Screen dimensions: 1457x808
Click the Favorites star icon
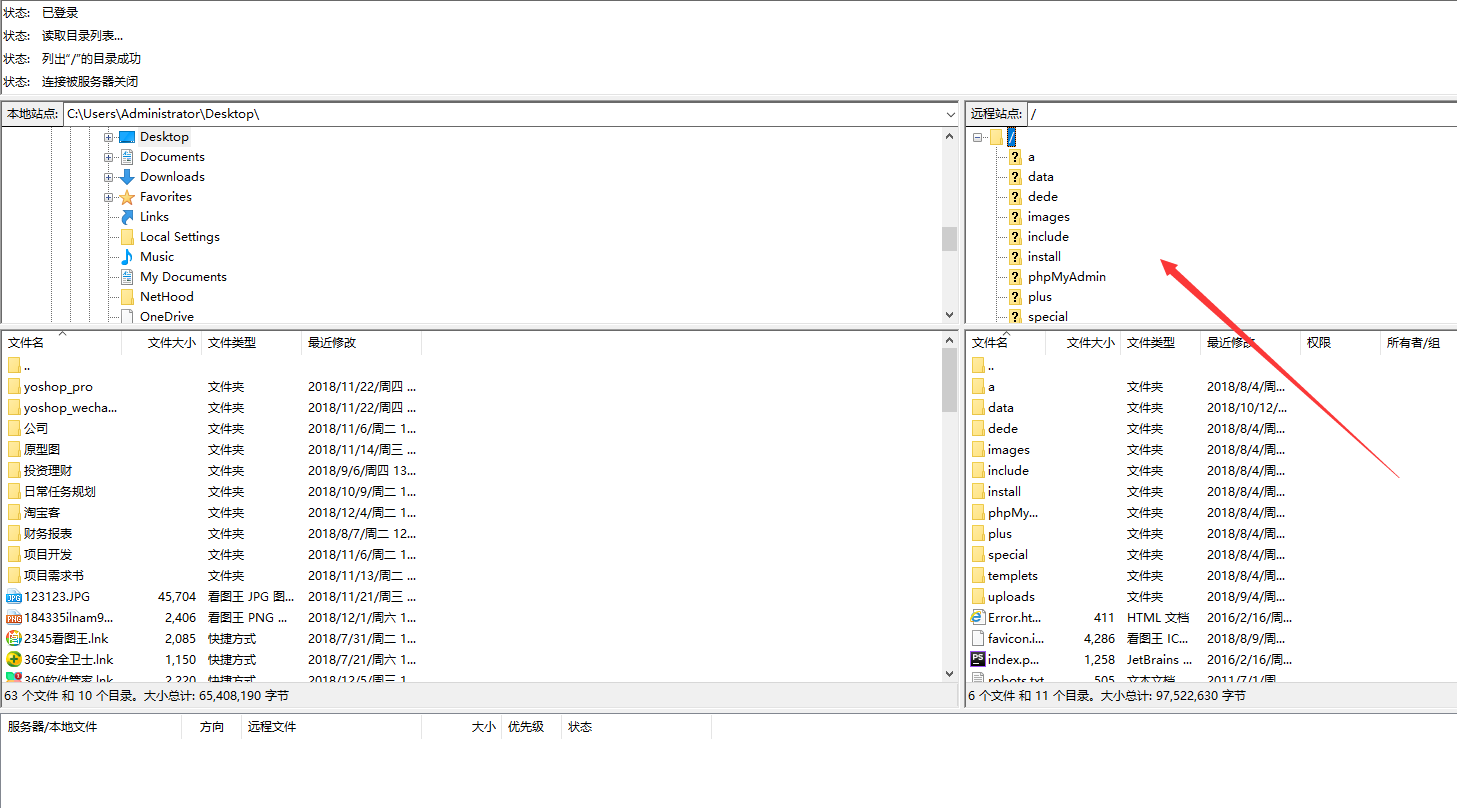127,197
